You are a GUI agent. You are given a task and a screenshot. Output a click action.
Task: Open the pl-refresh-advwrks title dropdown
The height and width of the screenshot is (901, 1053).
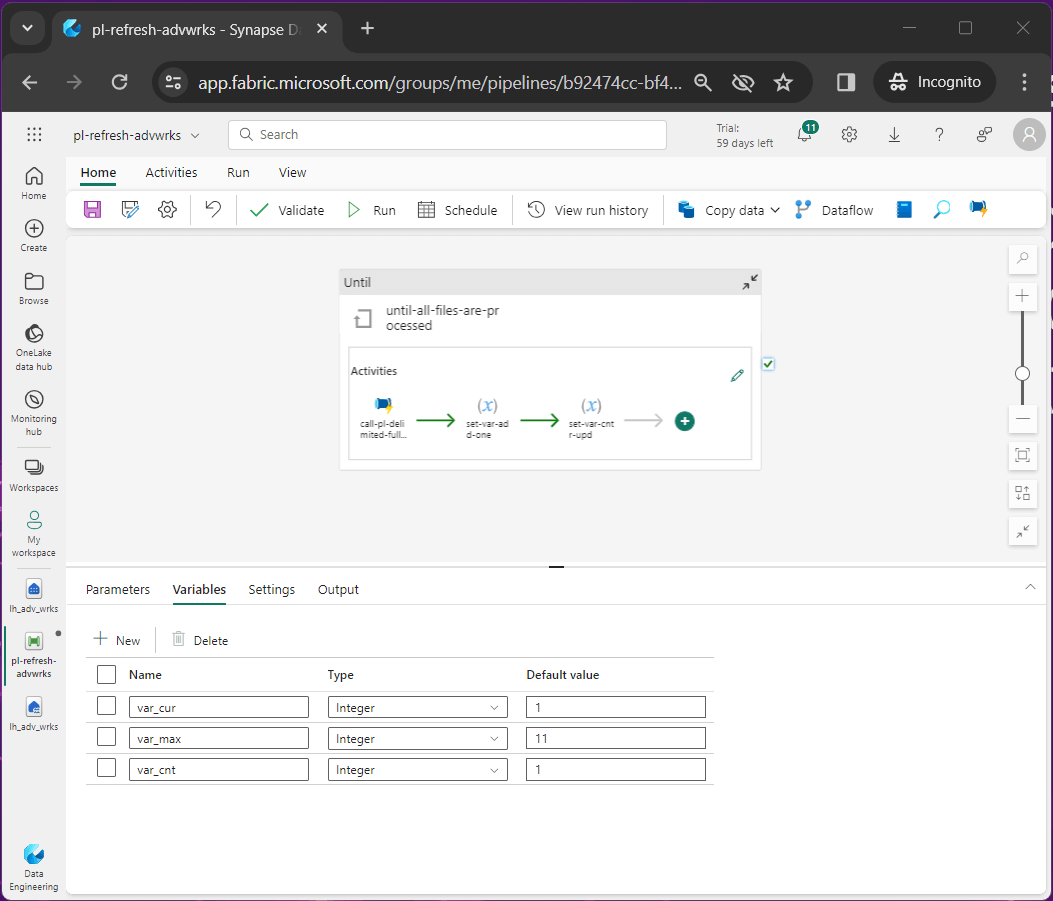[195, 135]
